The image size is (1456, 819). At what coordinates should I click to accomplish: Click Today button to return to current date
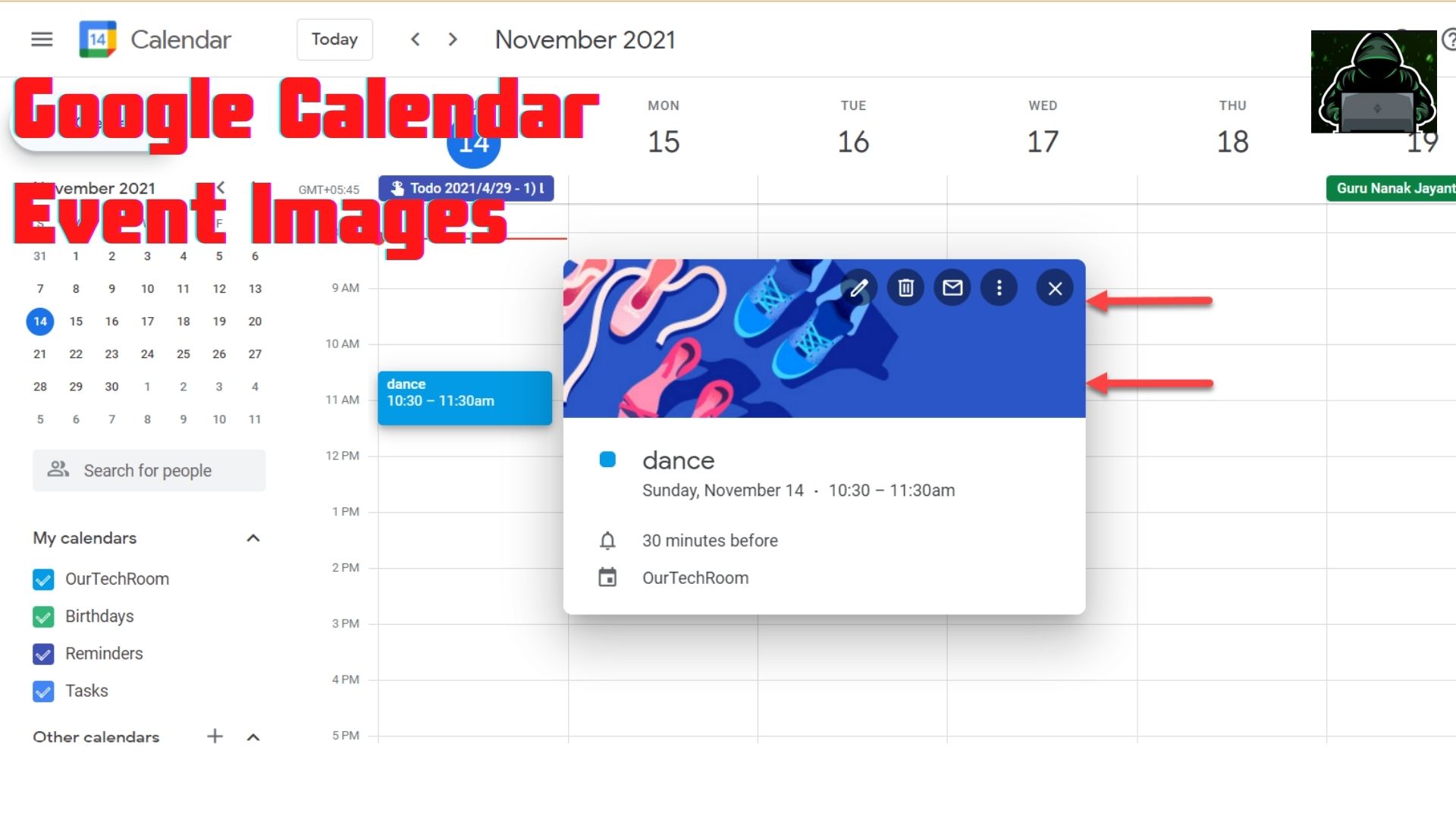[334, 40]
